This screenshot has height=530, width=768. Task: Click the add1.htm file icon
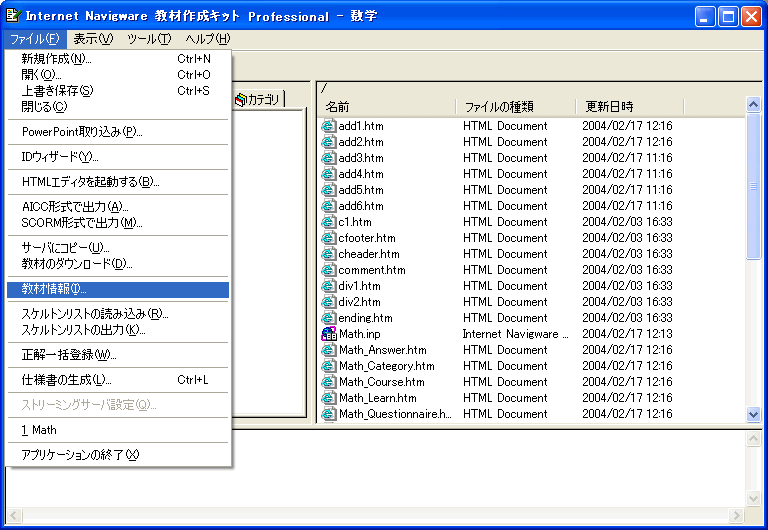(329, 126)
